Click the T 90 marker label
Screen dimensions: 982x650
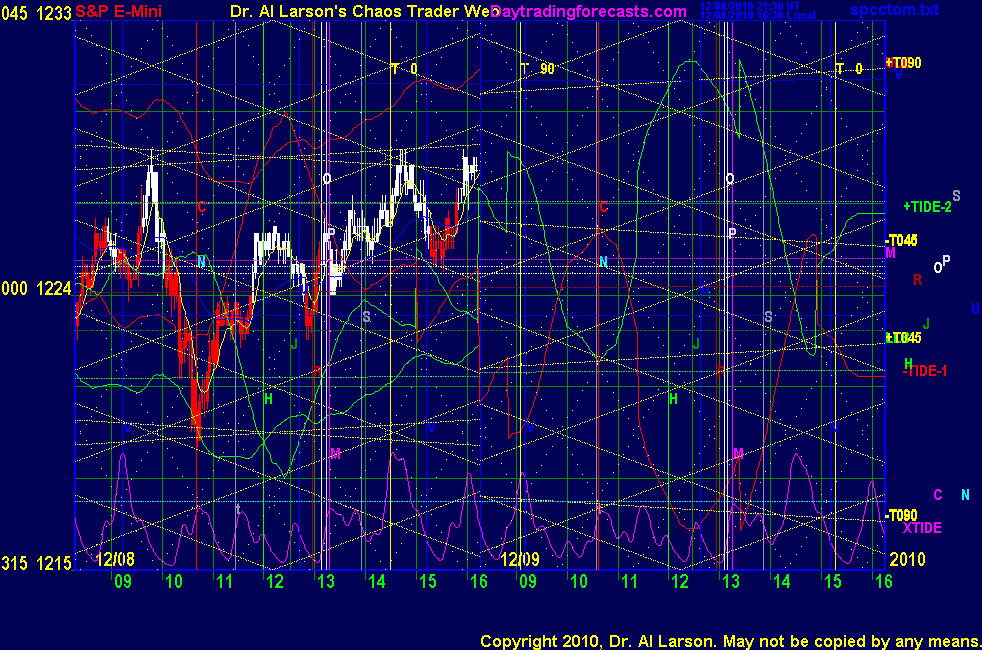[x=538, y=69]
